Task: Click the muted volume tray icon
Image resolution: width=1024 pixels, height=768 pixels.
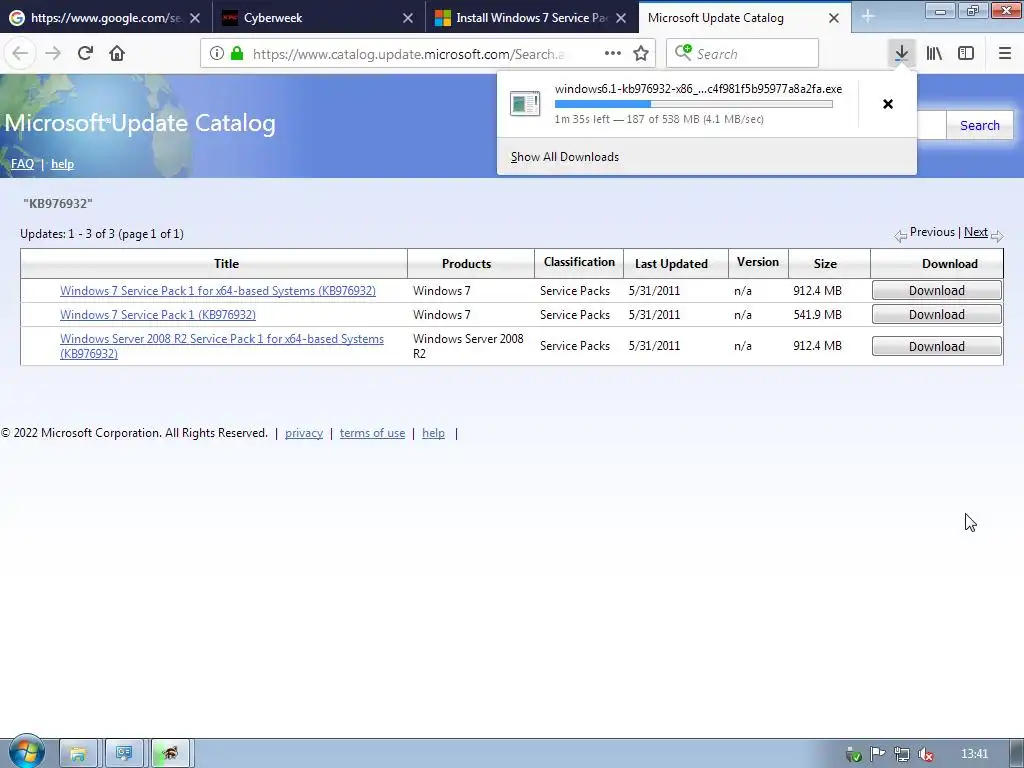Action: (x=925, y=754)
